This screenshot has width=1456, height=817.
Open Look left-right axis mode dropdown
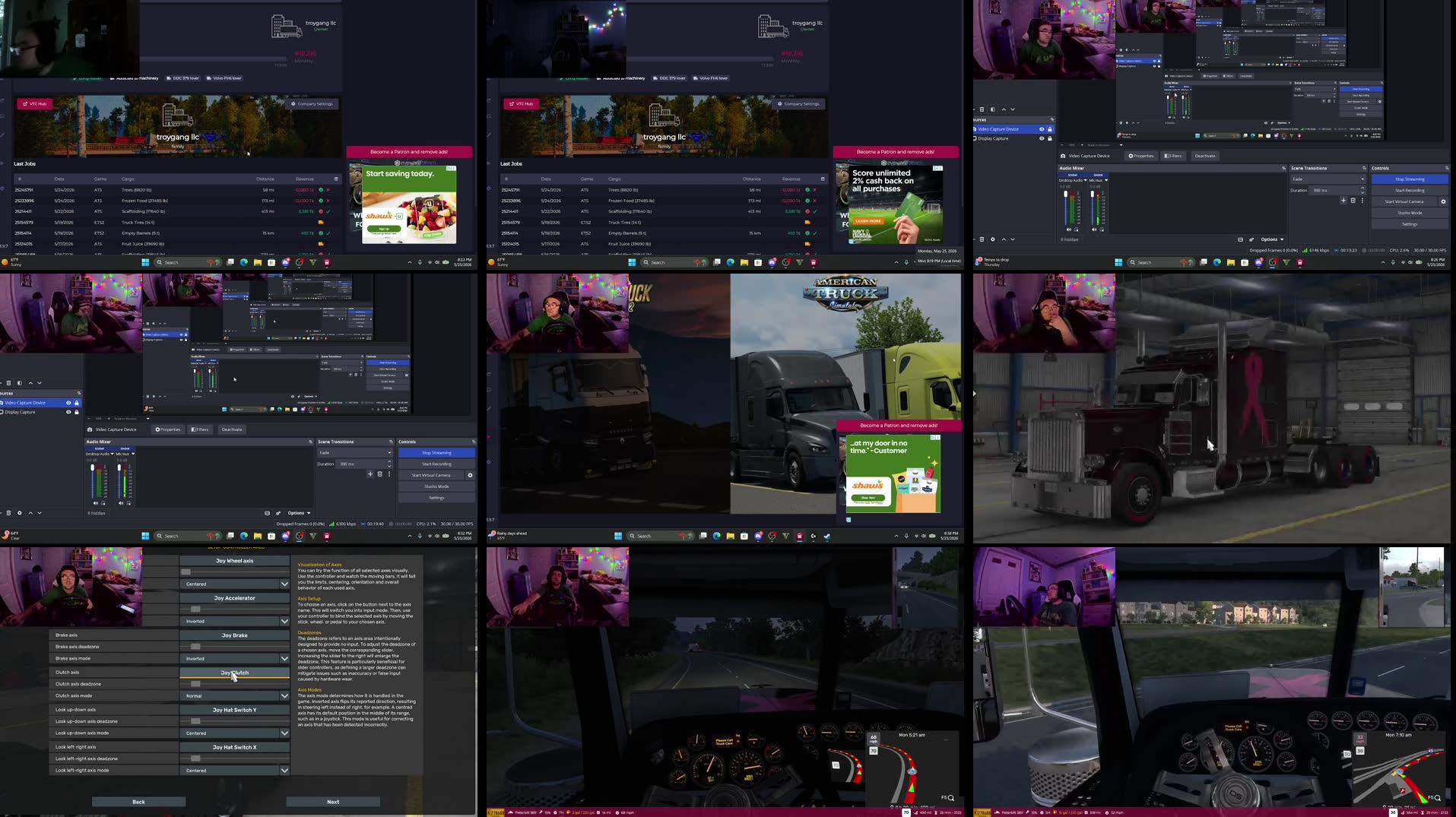(x=234, y=771)
